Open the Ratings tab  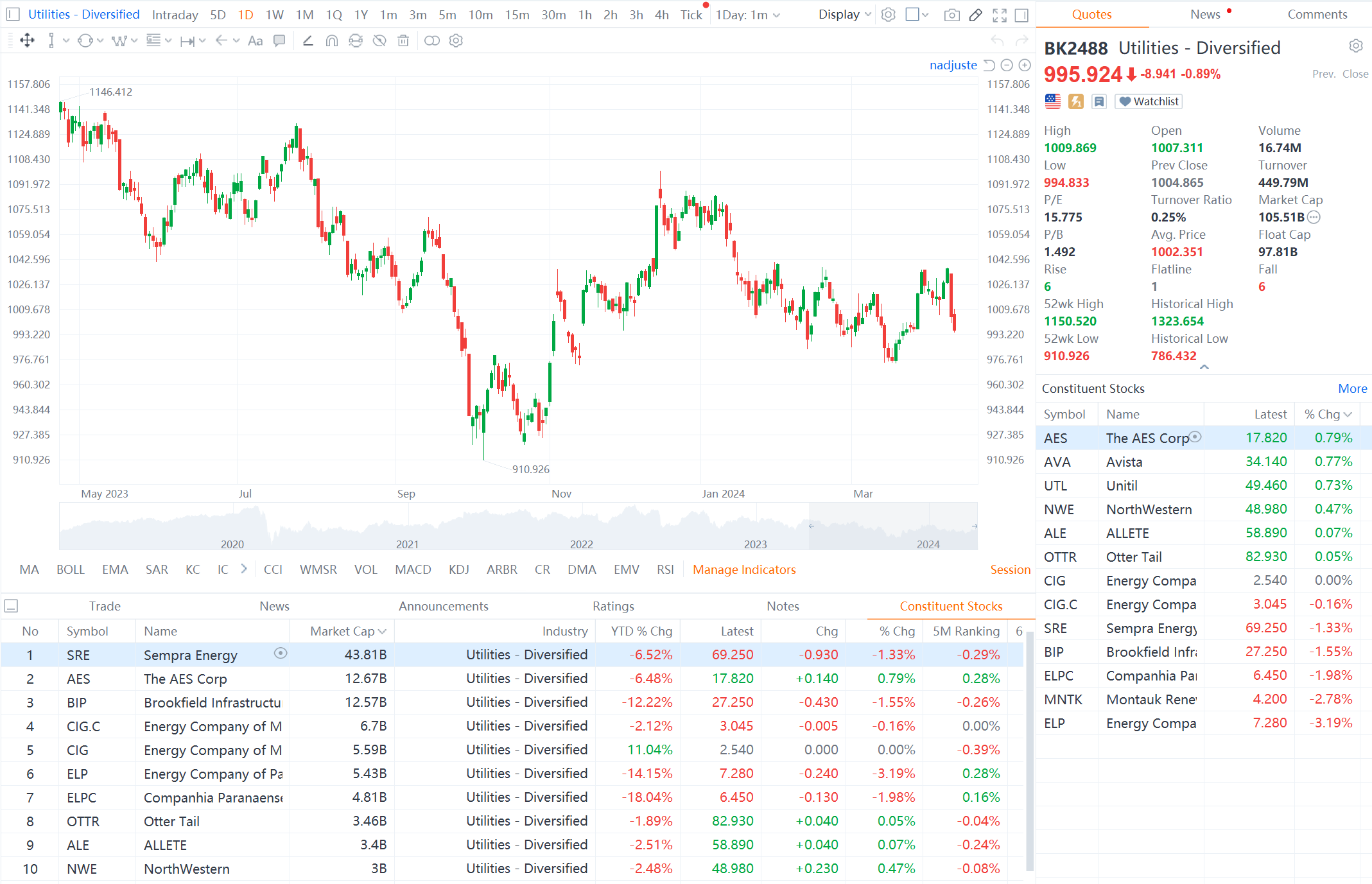613,606
